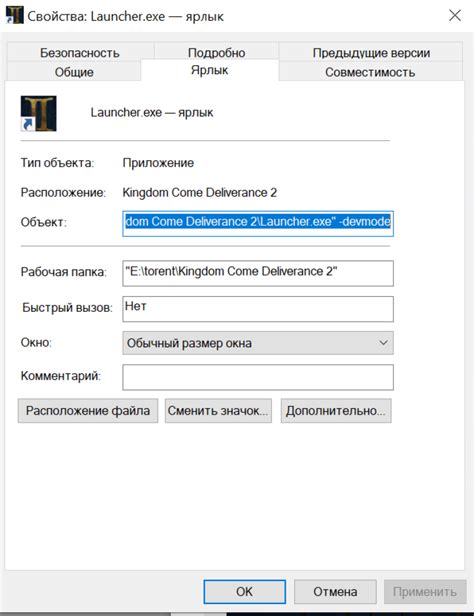The height and width of the screenshot is (616, 474).
Task: Click the 'Быстрый вызов:' label
Action: (67, 308)
